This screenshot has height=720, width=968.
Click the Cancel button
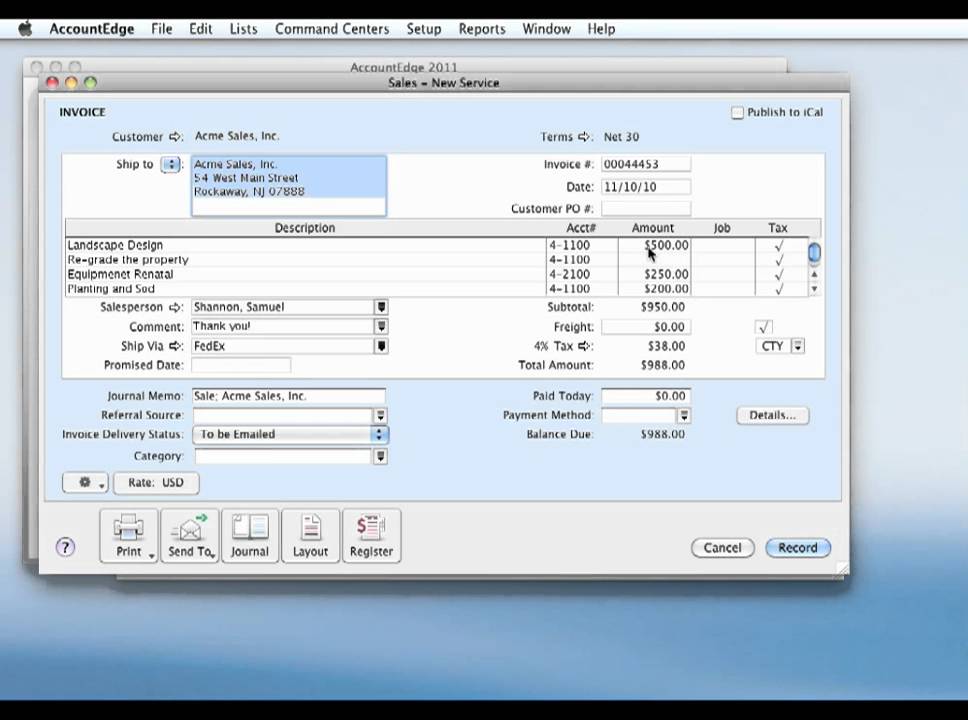[x=722, y=548]
